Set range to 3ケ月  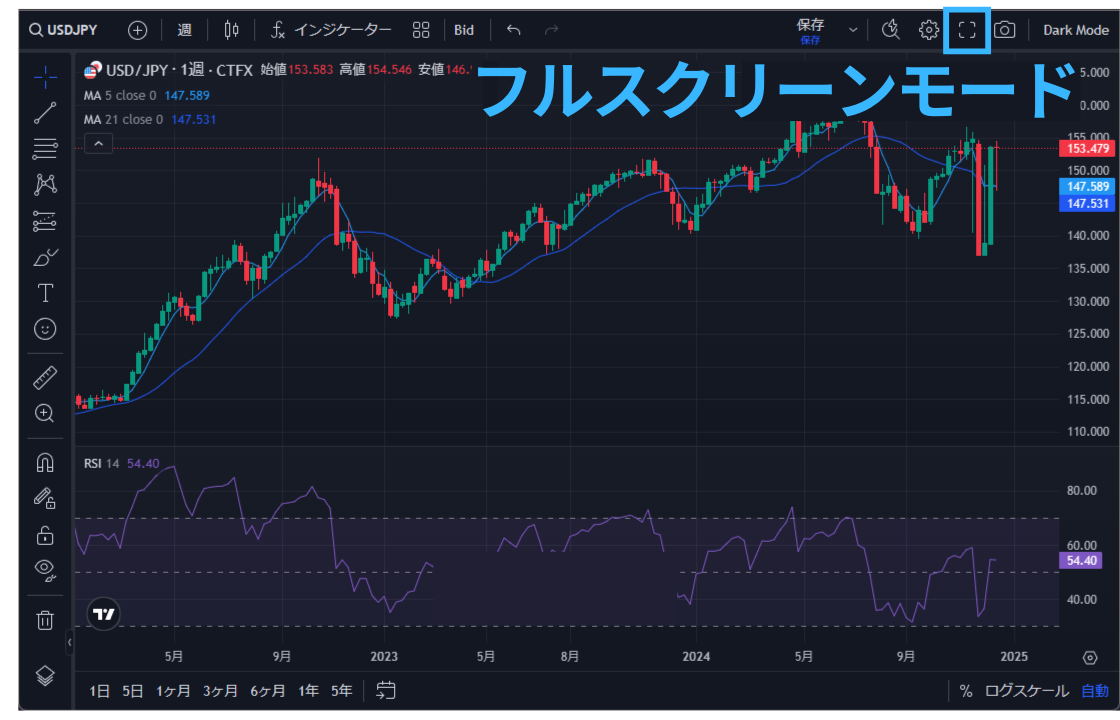(220, 691)
